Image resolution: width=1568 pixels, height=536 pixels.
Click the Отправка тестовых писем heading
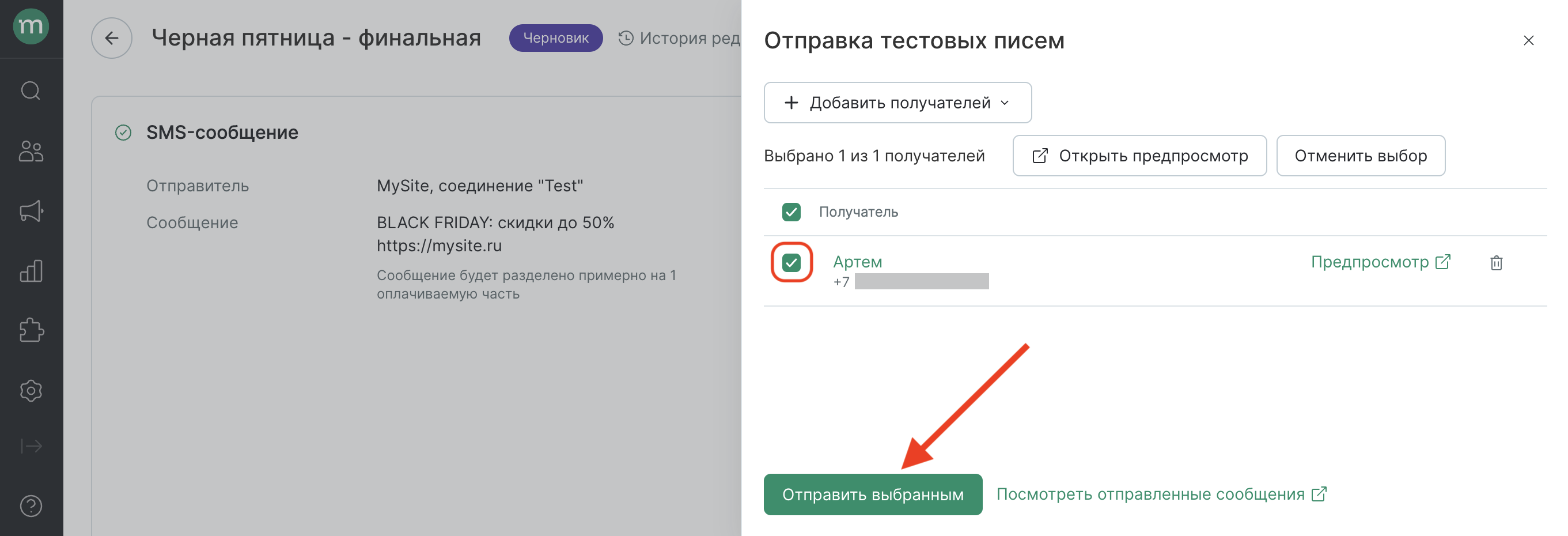(914, 40)
